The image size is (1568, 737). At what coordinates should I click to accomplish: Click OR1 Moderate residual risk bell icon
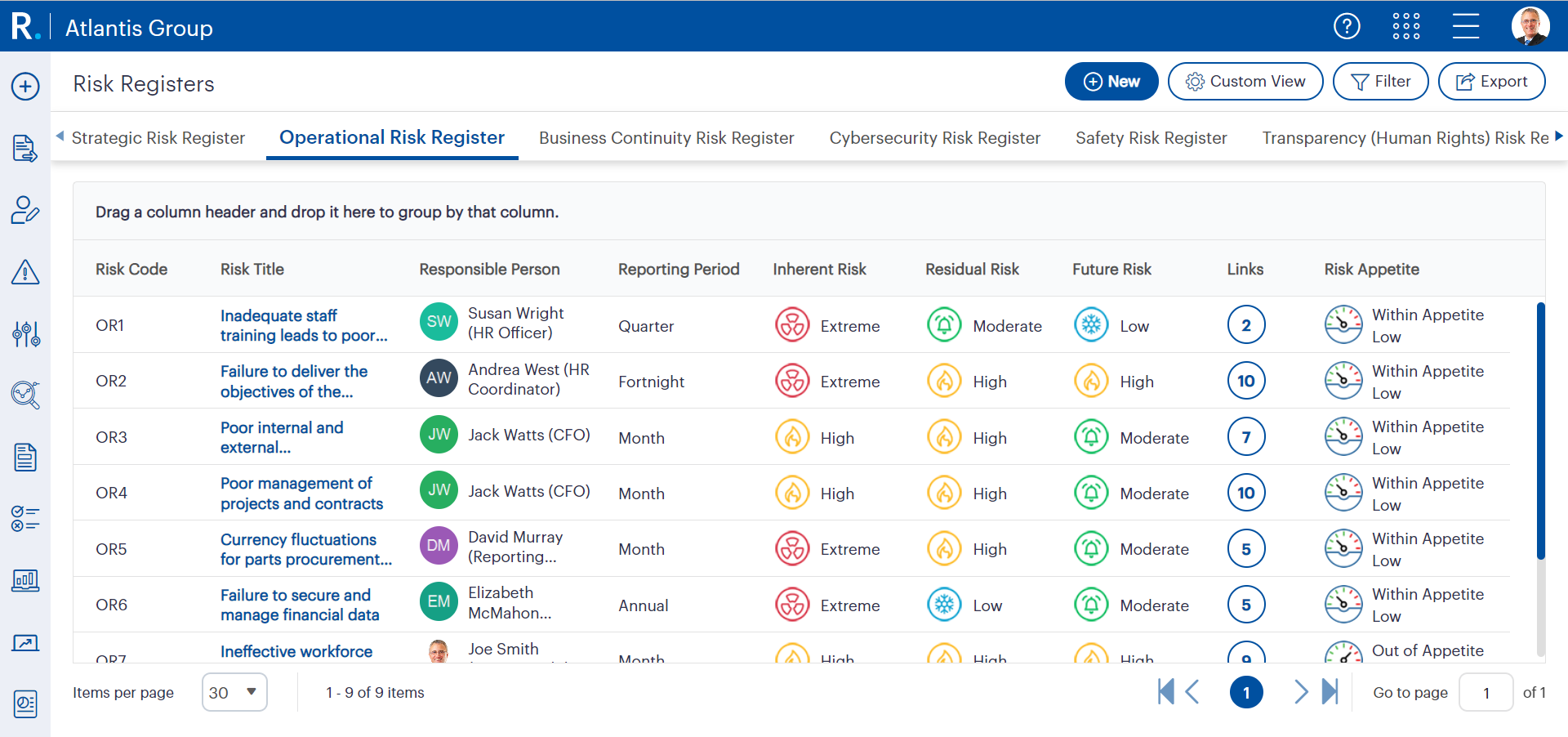pyautogui.click(x=944, y=325)
